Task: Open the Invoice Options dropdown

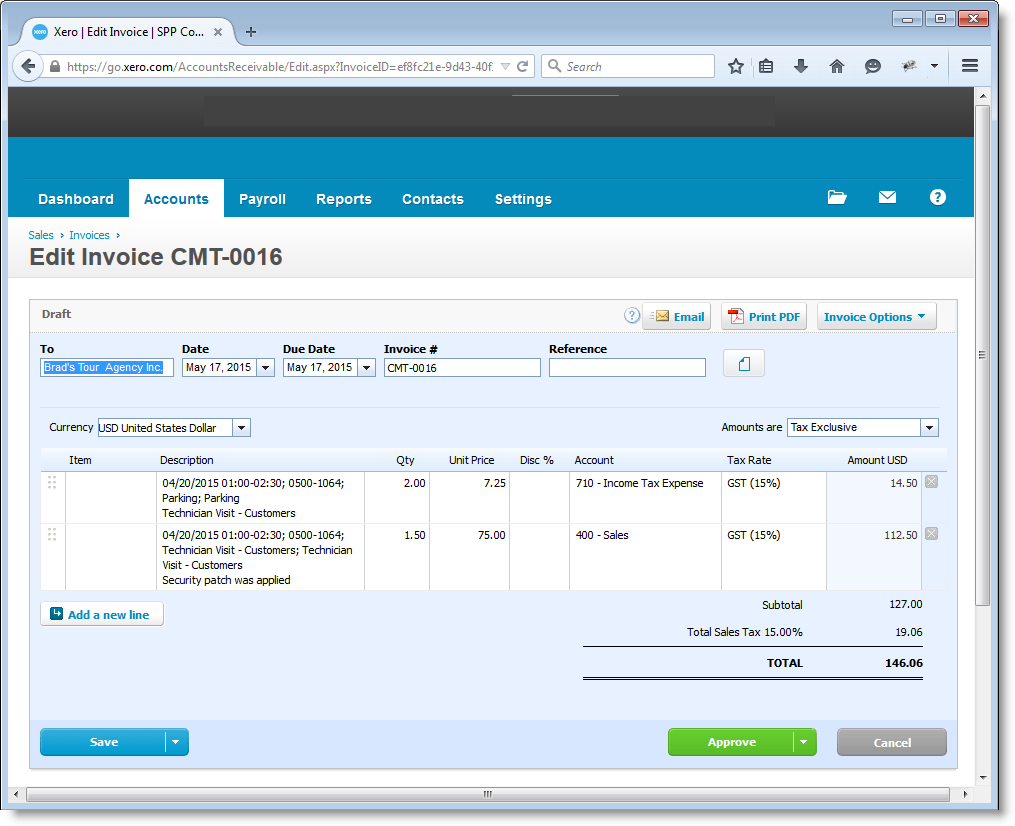Action: [x=876, y=316]
